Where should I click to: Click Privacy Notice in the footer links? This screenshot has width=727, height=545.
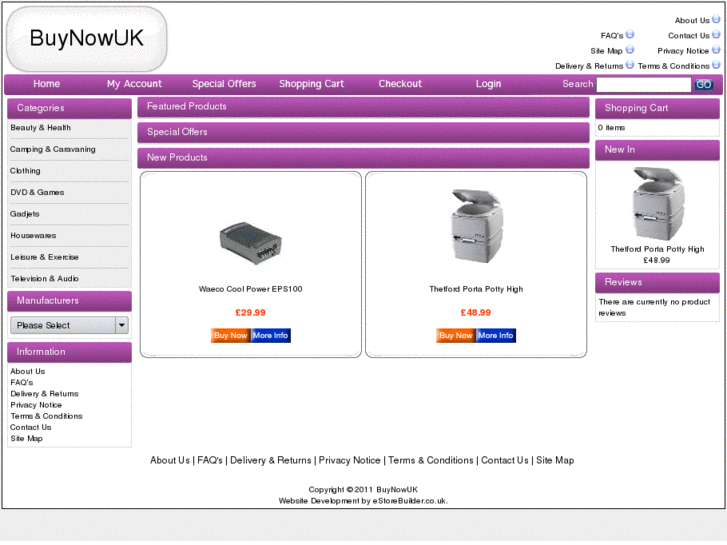coord(350,461)
